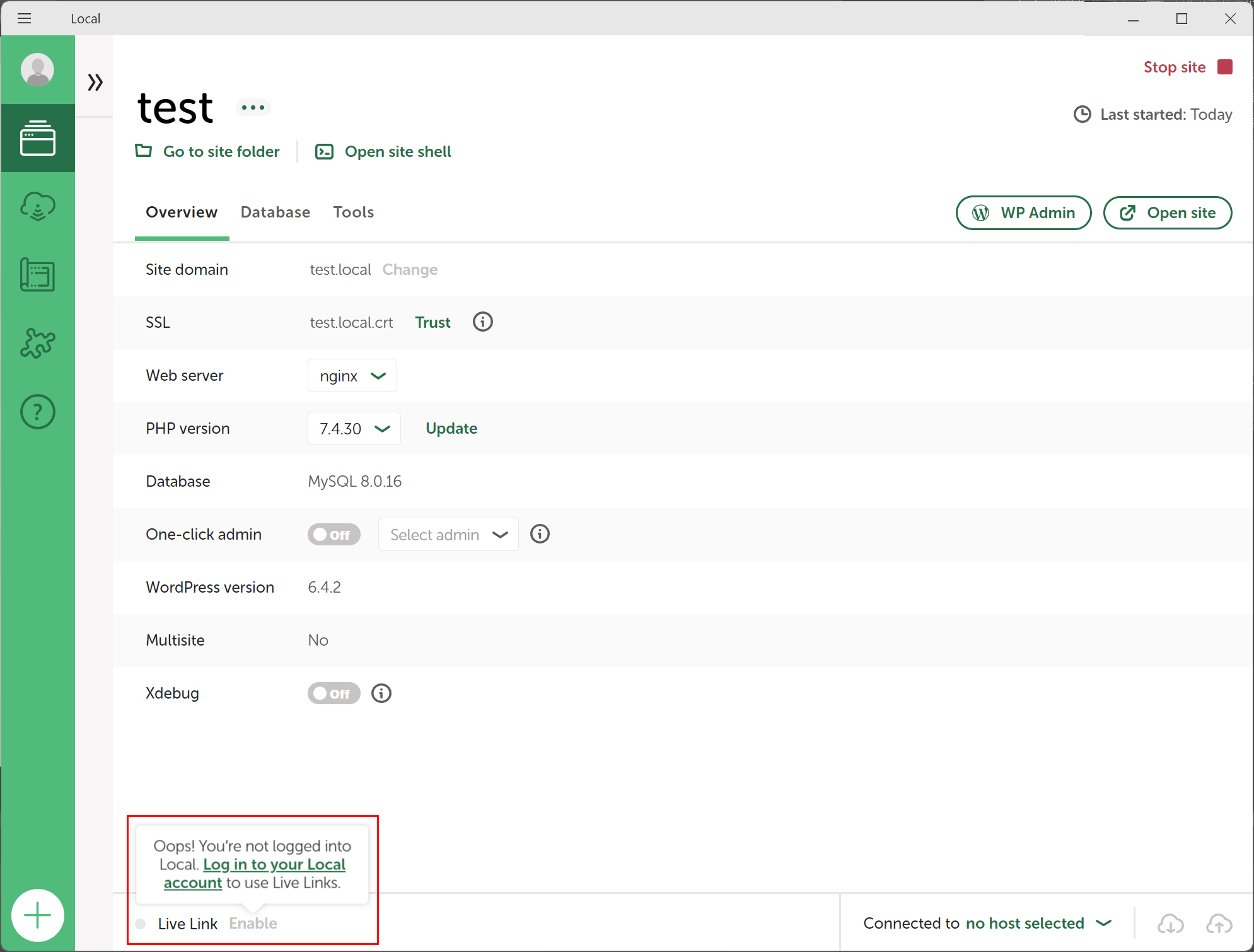Click Trust SSL certificate button
Image resolution: width=1254 pixels, height=952 pixels.
(433, 322)
